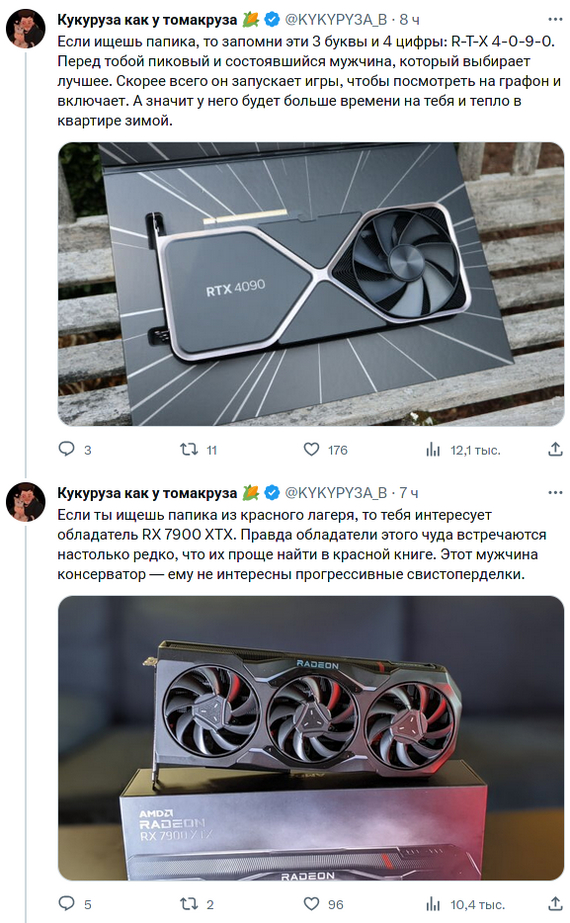
Task: View analytics showing 10,4 тыс. views
Action: [465, 904]
